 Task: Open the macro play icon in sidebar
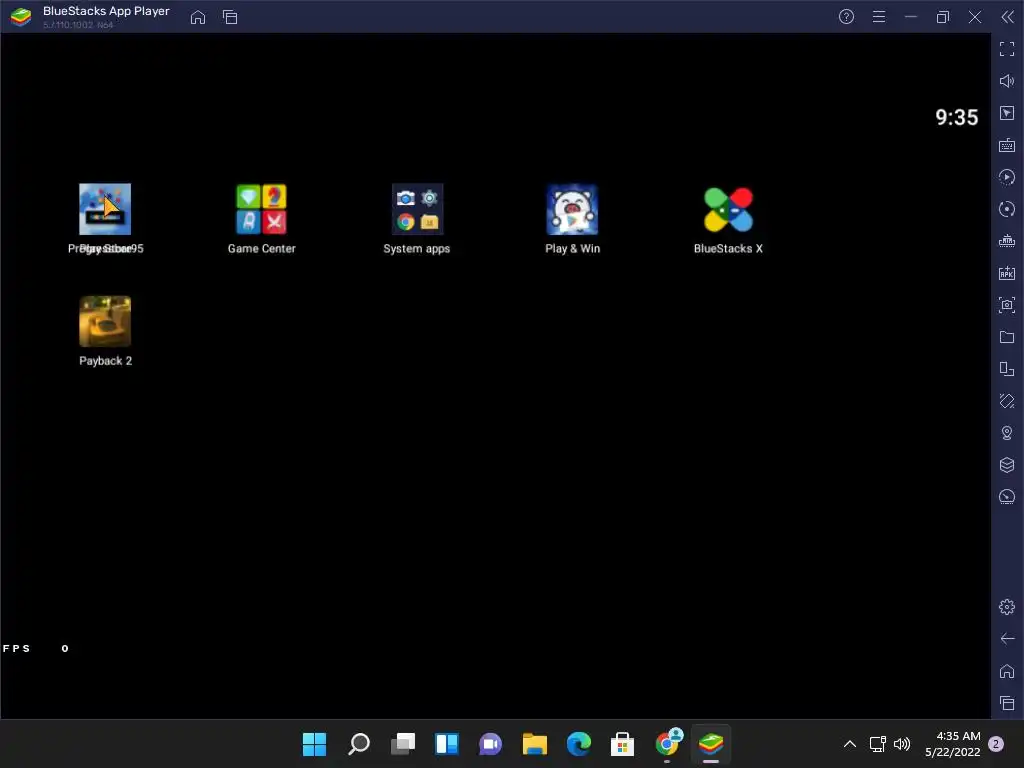pyautogui.click(x=1007, y=177)
